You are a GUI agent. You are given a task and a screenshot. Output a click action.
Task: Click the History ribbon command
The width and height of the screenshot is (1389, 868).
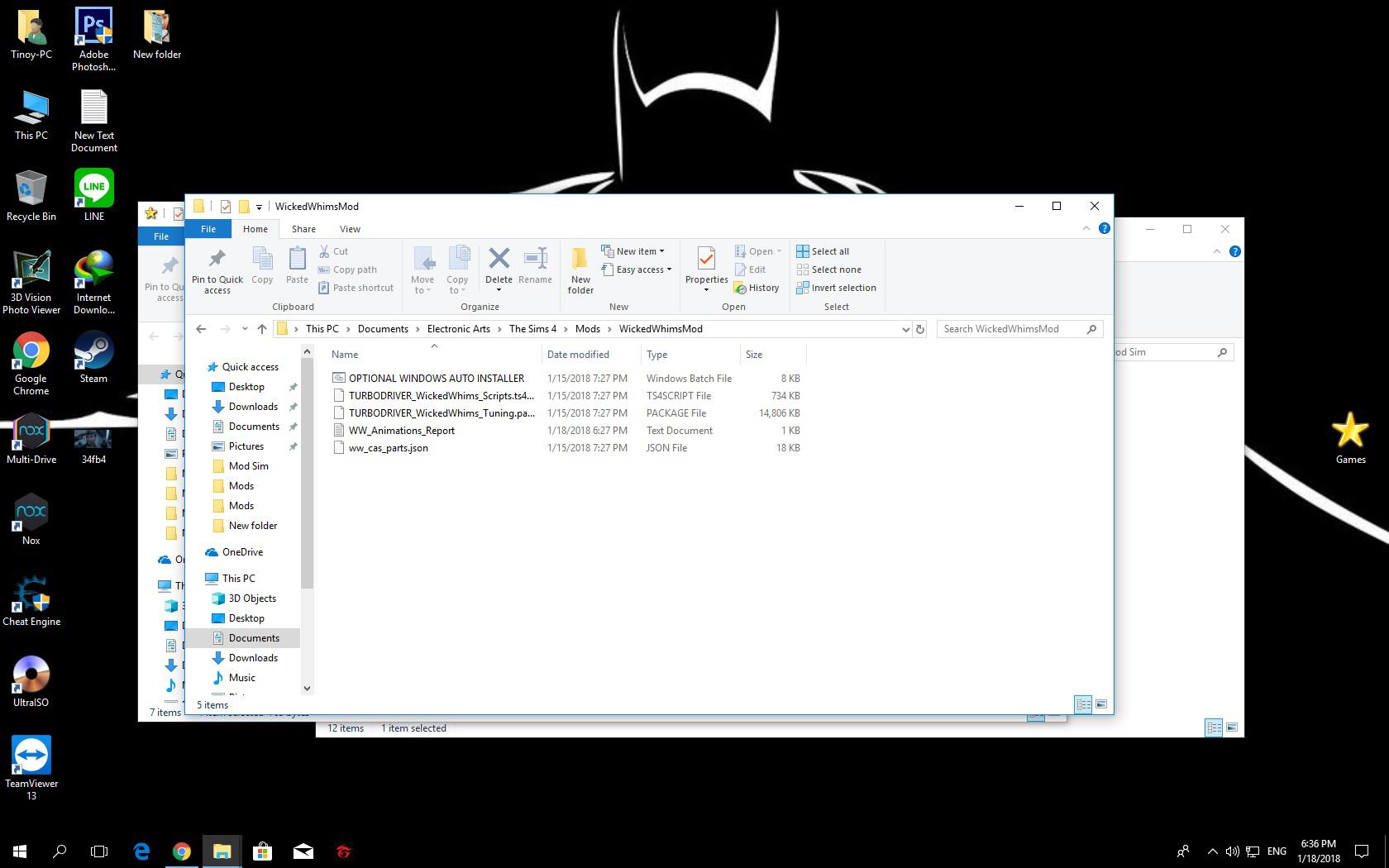(x=757, y=288)
